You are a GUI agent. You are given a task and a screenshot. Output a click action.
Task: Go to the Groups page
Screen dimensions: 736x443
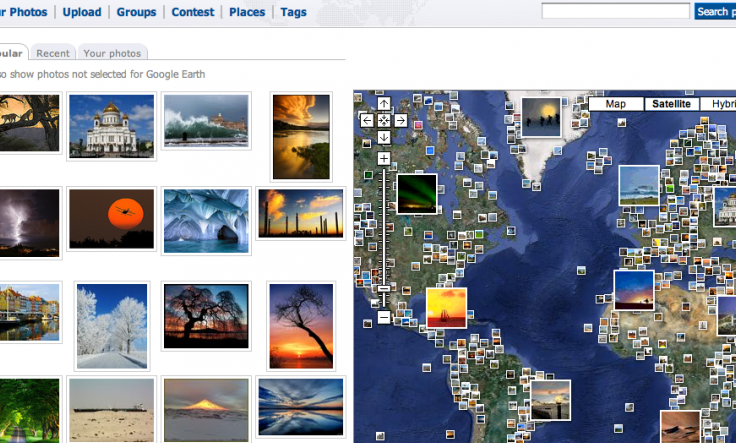tap(136, 12)
